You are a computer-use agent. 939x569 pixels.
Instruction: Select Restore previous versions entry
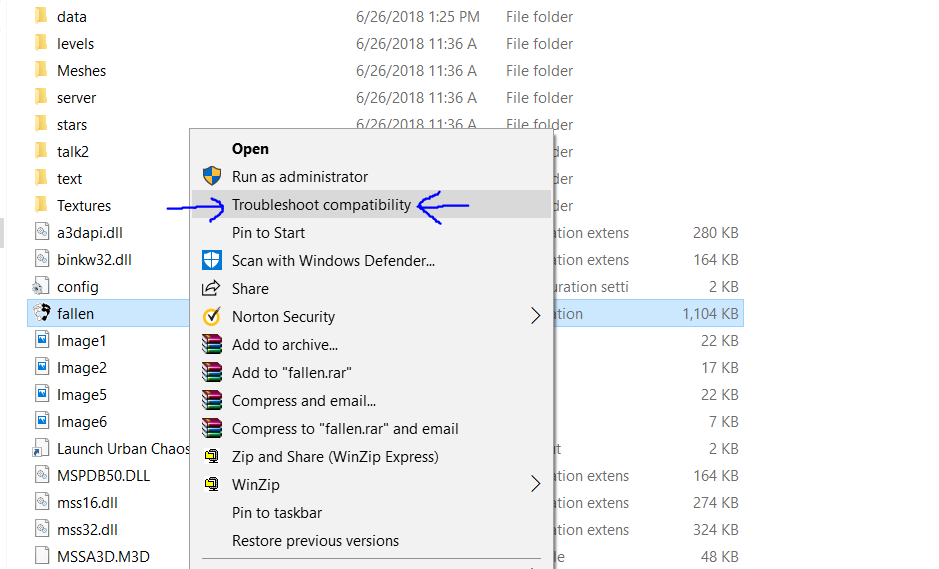tap(315, 540)
